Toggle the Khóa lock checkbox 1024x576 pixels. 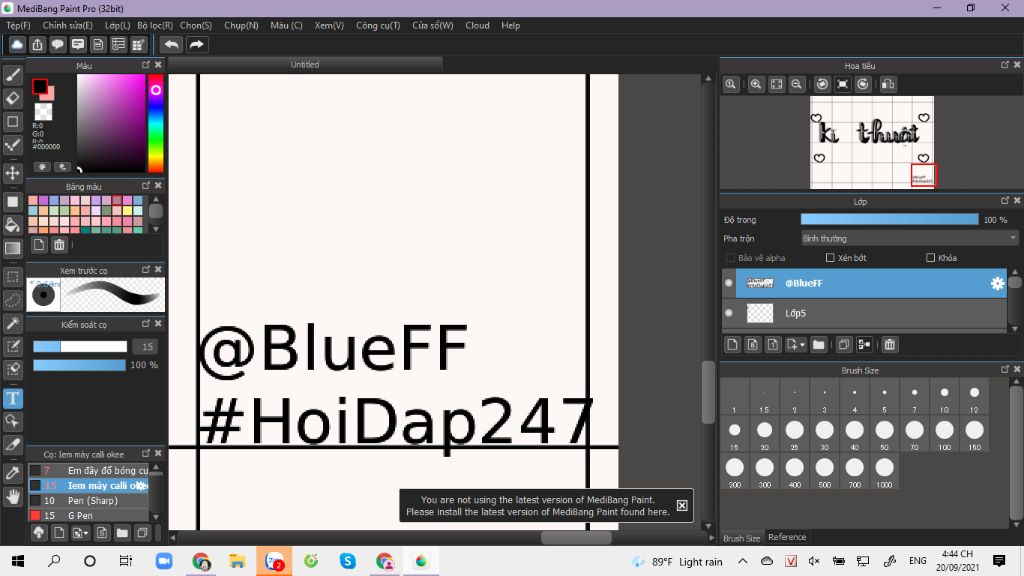(x=931, y=258)
